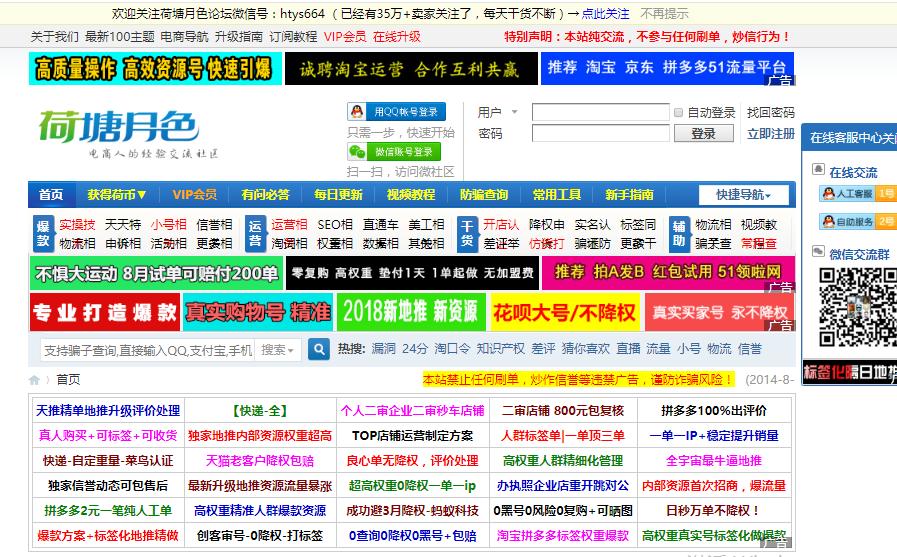
Task: Click the WeChat account login button
Action: click(394, 152)
